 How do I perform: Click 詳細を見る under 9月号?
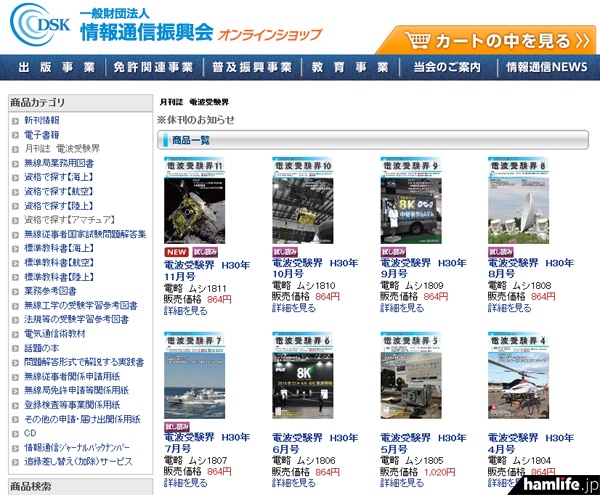click(401, 310)
